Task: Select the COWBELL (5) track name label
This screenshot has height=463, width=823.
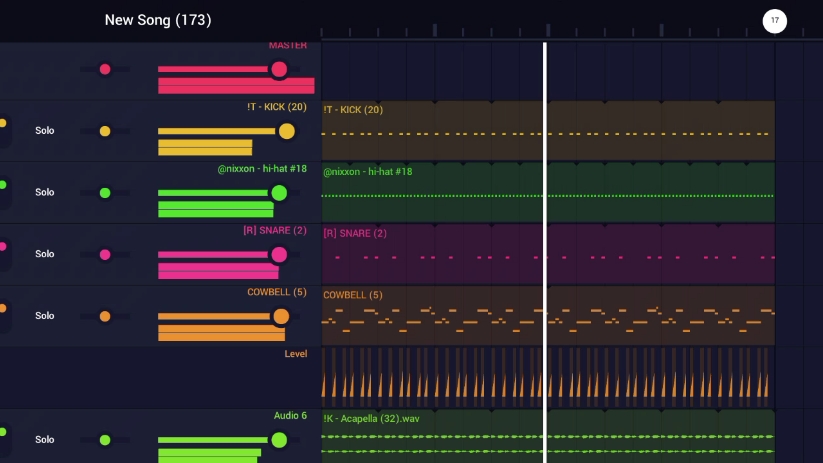Action: tap(277, 293)
